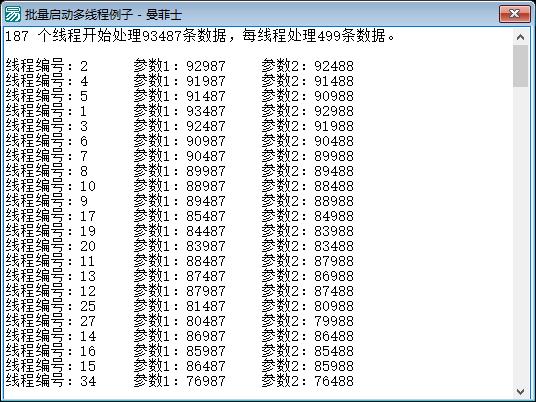
Task: Click the value 参数2: 90988
Action: (x=308, y=96)
